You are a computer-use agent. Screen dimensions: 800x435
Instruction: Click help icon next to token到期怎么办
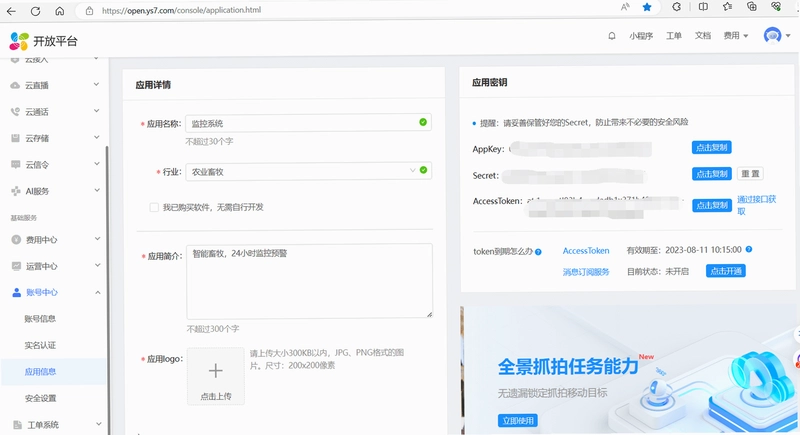click(538, 251)
